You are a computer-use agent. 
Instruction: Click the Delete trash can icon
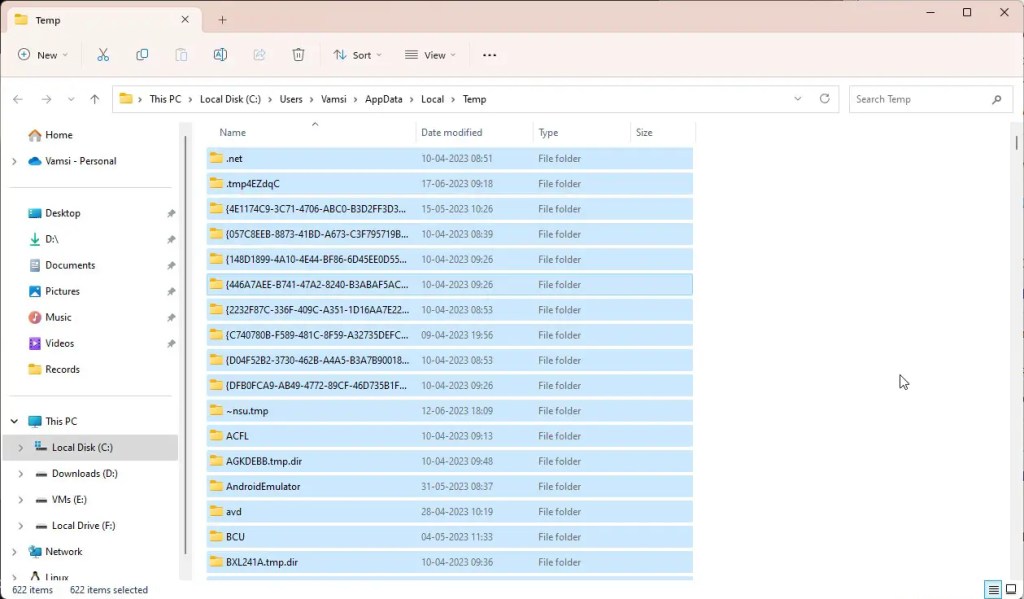tap(298, 55)
